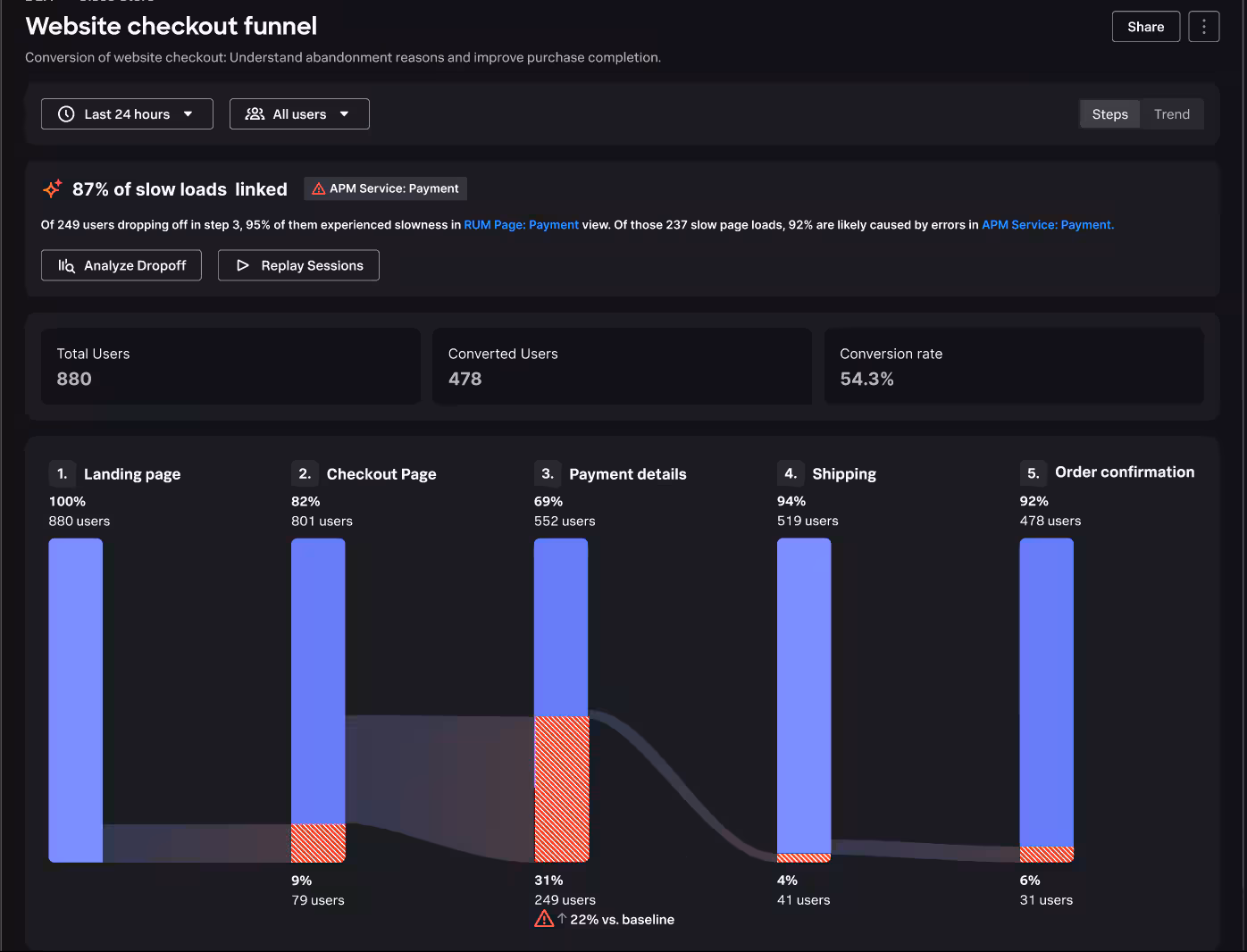Open the Last 24 hours dropdown arrow

(188, 114)
